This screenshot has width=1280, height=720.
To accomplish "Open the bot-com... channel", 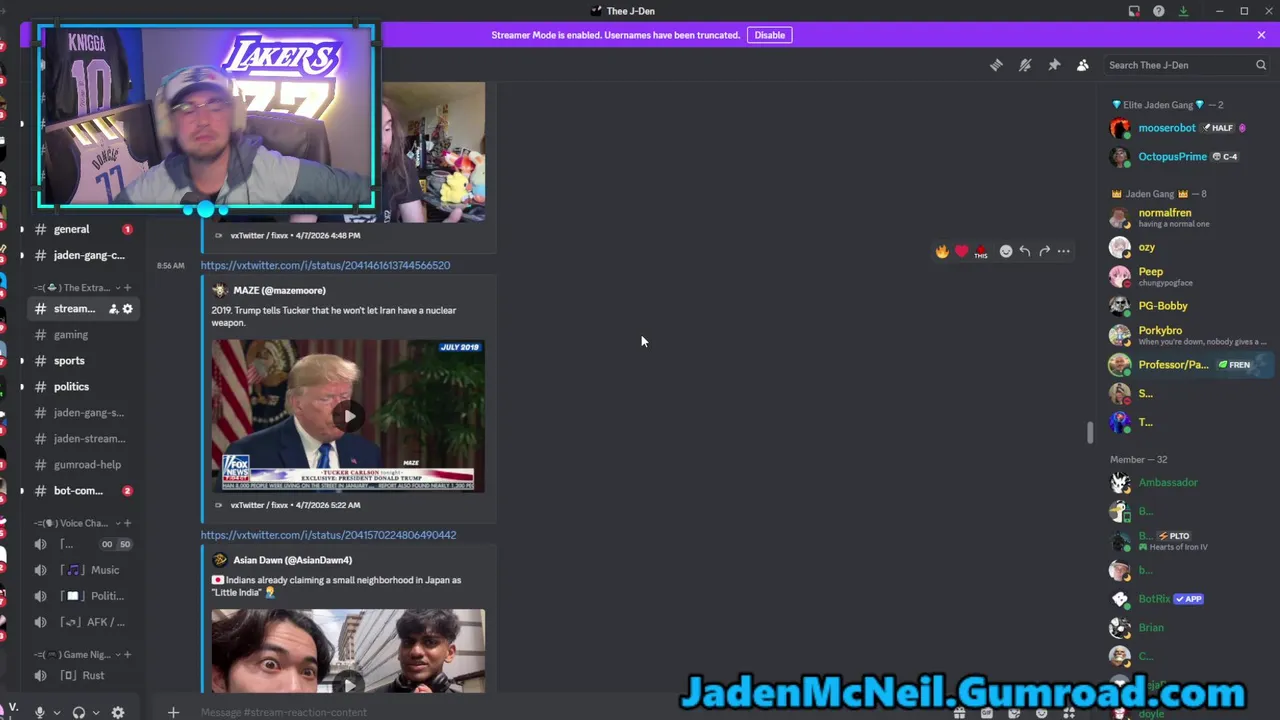I will point(84,491).
